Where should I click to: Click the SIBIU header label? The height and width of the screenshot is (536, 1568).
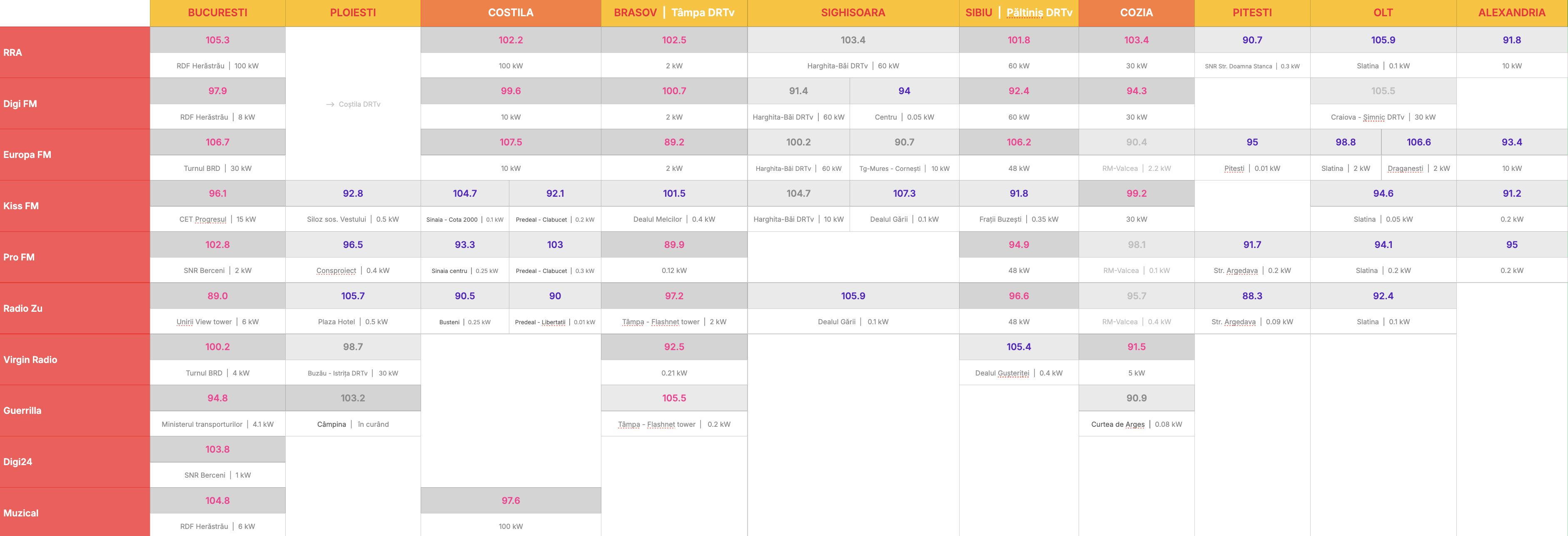pyautogui.click(x=979, y=13)
